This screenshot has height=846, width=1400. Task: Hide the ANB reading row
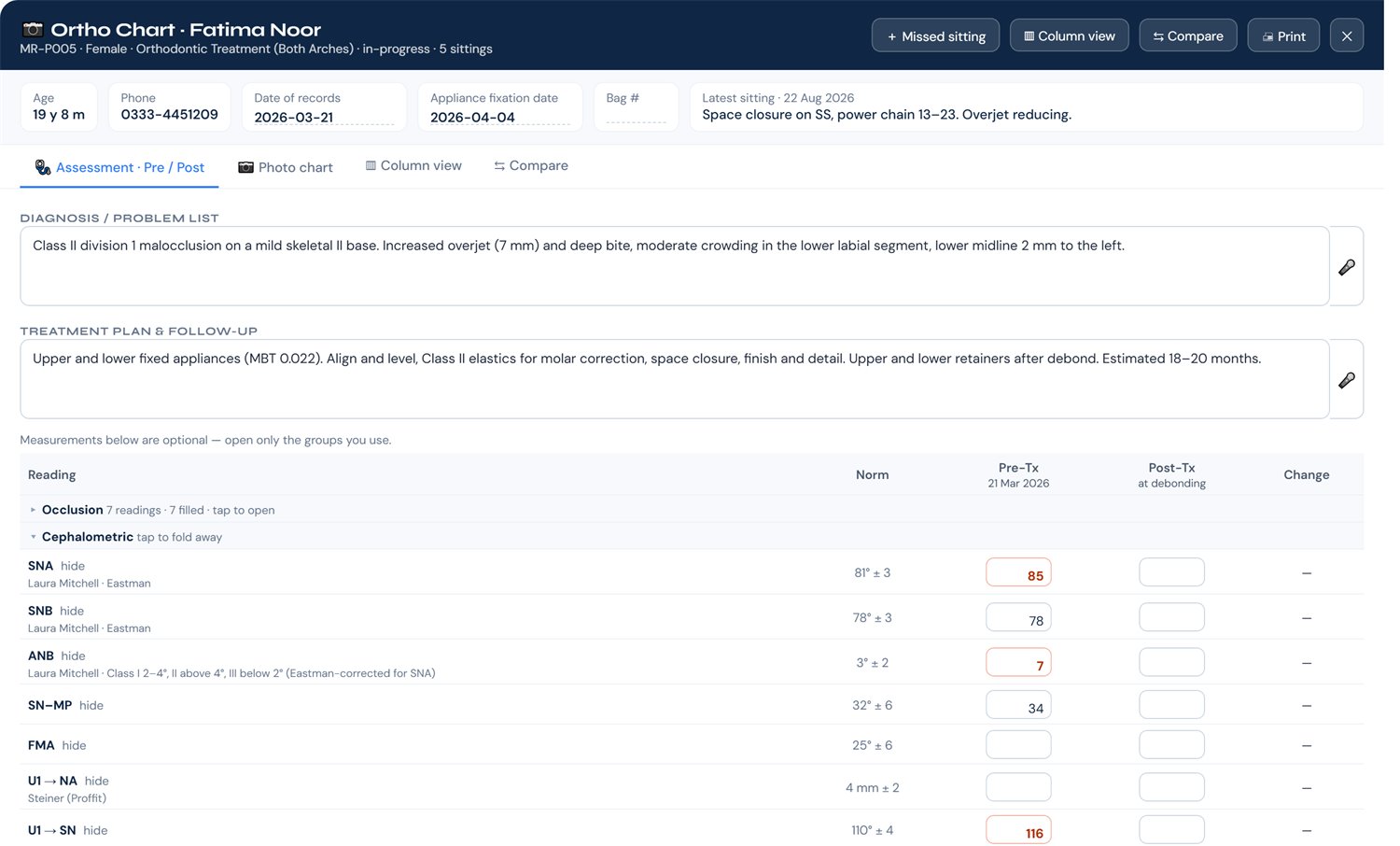click(73, 656)
